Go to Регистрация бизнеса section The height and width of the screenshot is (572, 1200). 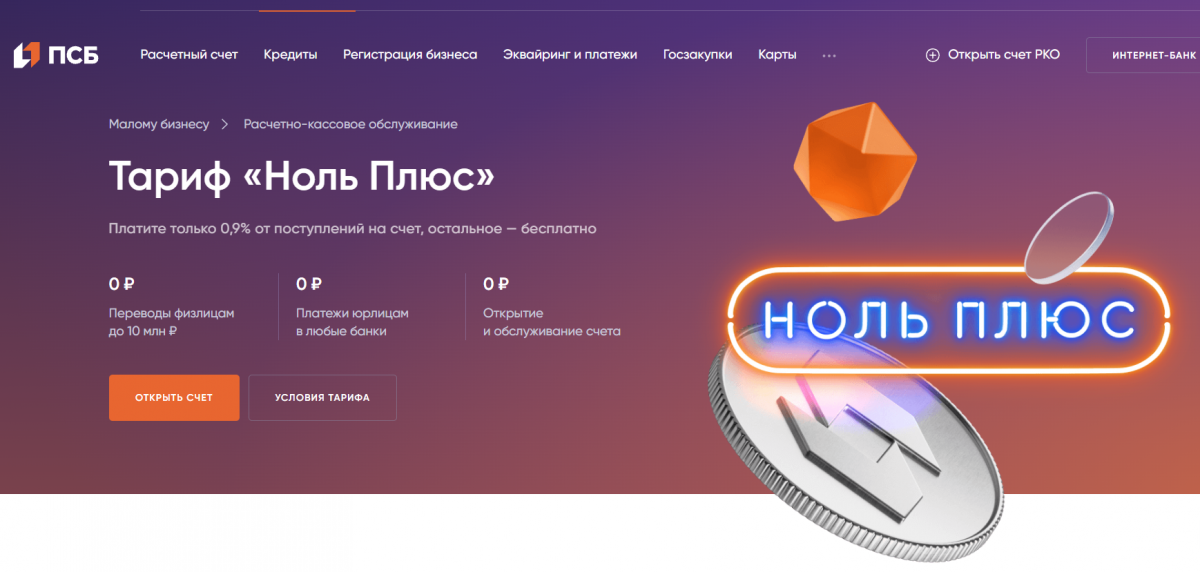[410, 55]
